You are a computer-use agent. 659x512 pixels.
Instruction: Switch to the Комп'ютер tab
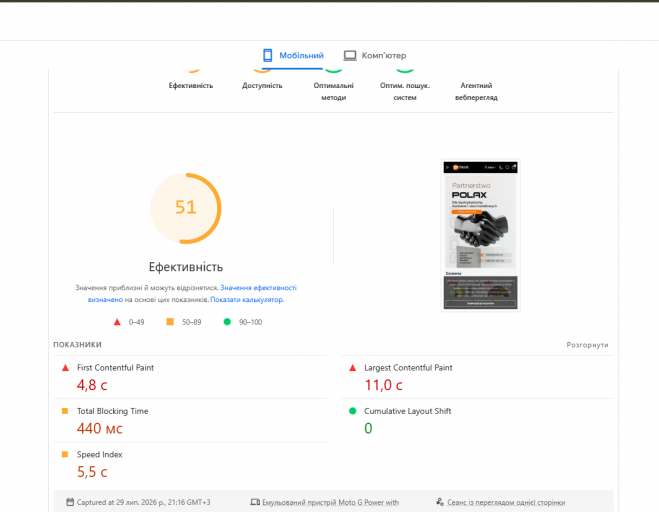click(375, 55)
